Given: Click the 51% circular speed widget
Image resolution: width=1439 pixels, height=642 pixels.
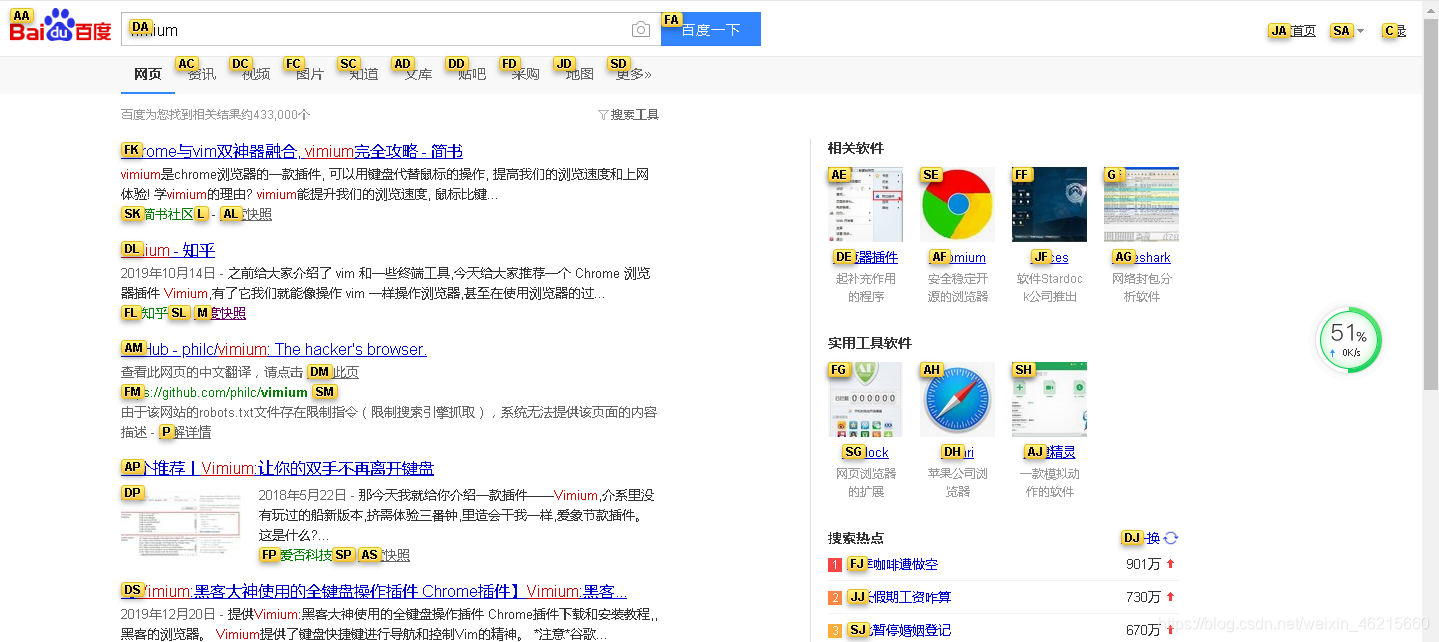Looking at the screenshot, I should coord(1350,340).
